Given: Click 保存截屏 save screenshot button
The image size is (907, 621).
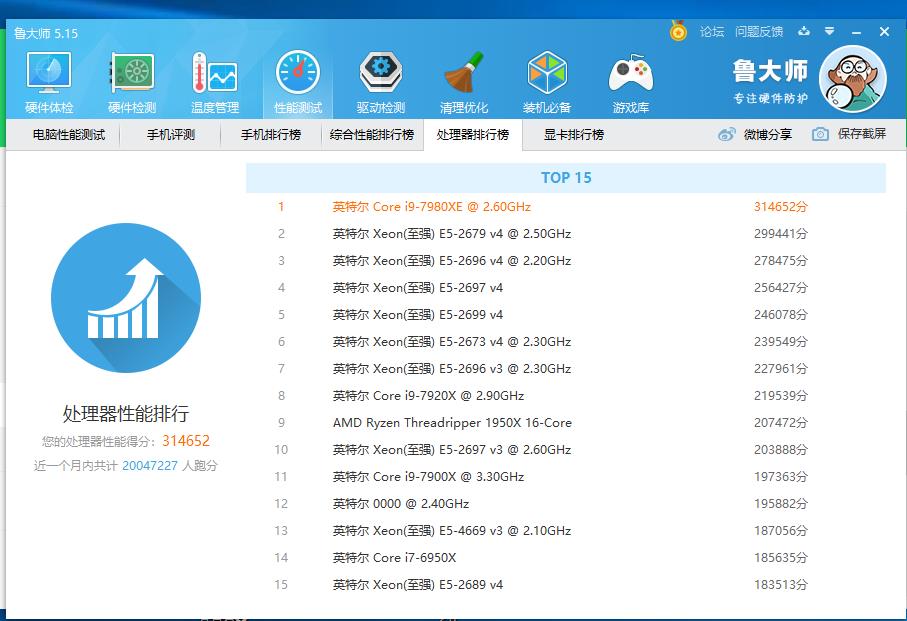Looking at the screenshot, I should [850, 135].
